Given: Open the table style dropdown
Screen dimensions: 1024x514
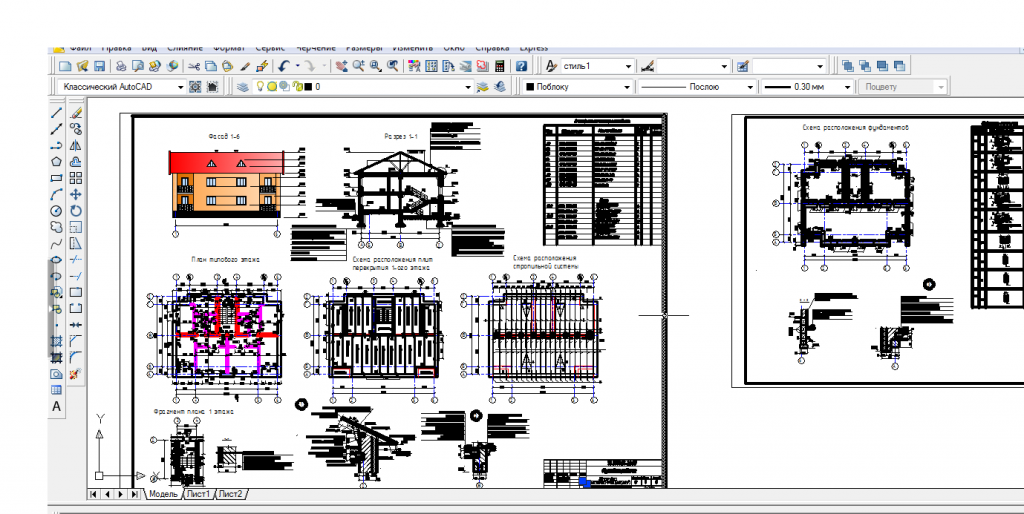Looking at the screenshot, I should coord(820,66).
